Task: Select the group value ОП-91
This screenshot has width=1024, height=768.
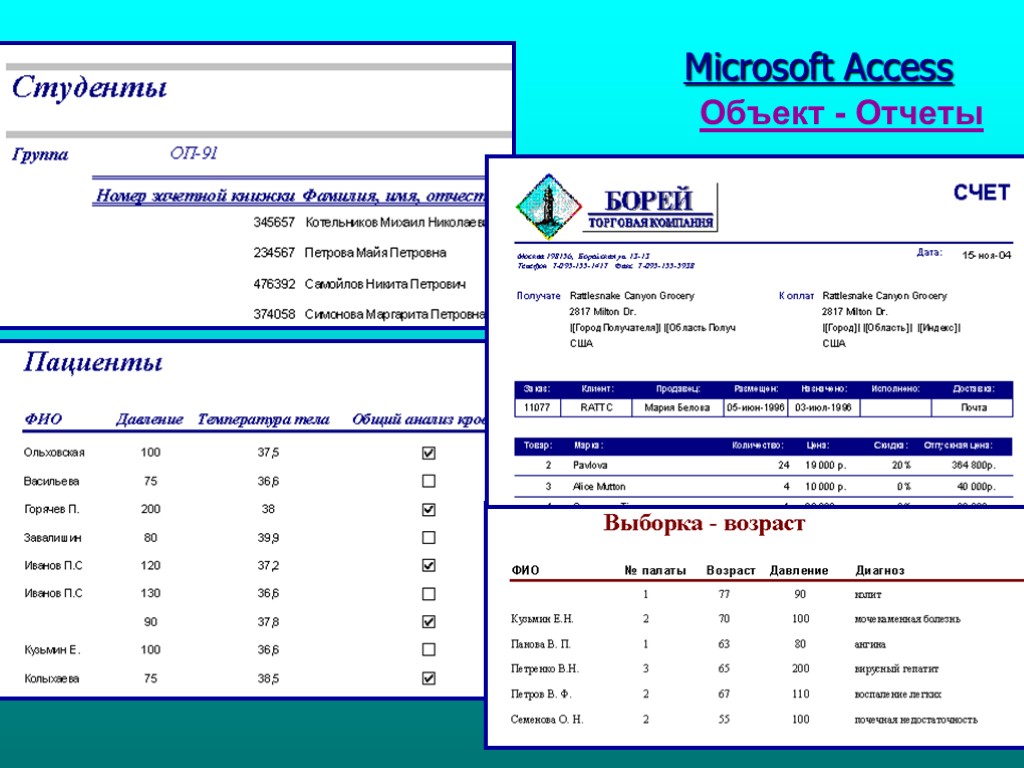Action: coord(193,153)
